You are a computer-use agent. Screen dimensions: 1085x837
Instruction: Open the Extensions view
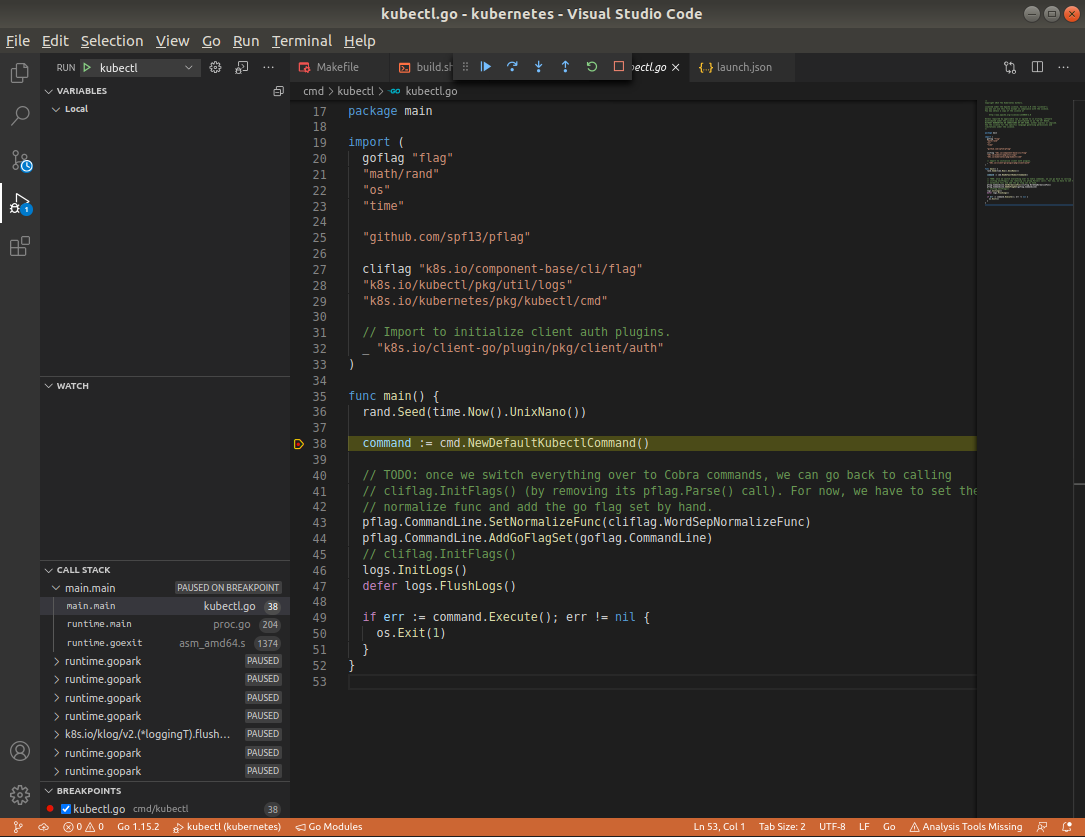[x=20, y=246]
